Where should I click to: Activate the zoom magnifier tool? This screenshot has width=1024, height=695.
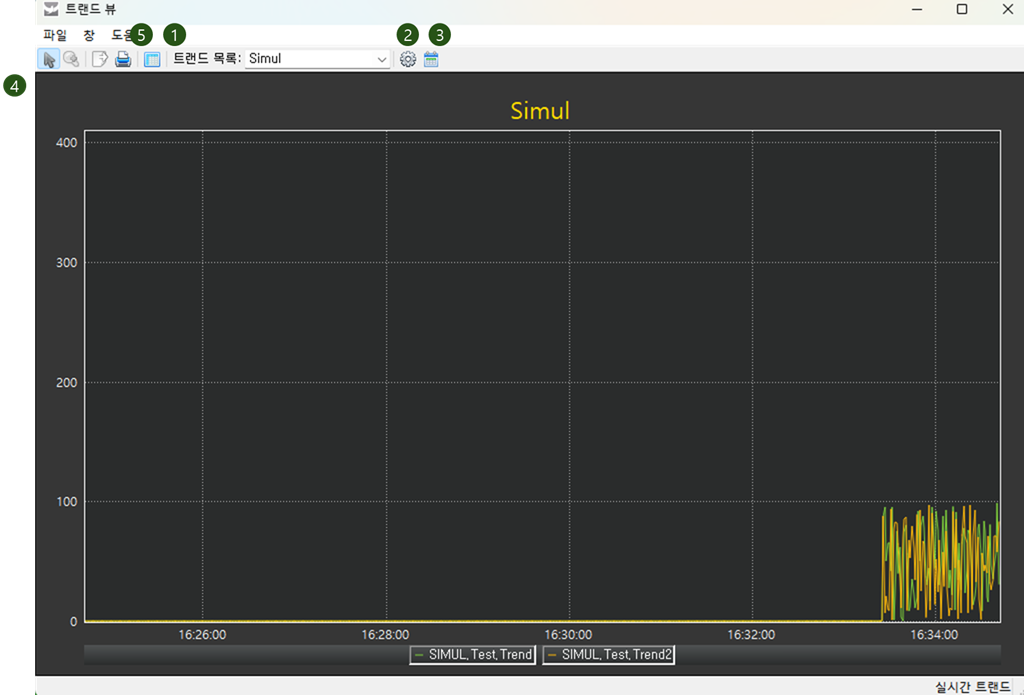[x=71, y=59]
